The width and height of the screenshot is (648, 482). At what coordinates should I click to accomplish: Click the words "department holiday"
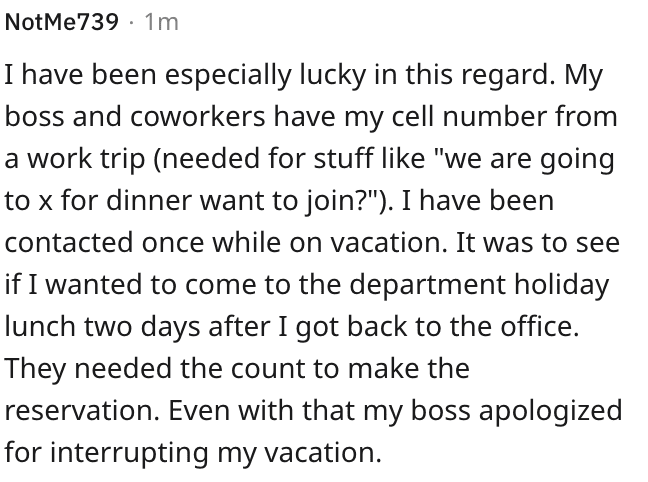479,285
